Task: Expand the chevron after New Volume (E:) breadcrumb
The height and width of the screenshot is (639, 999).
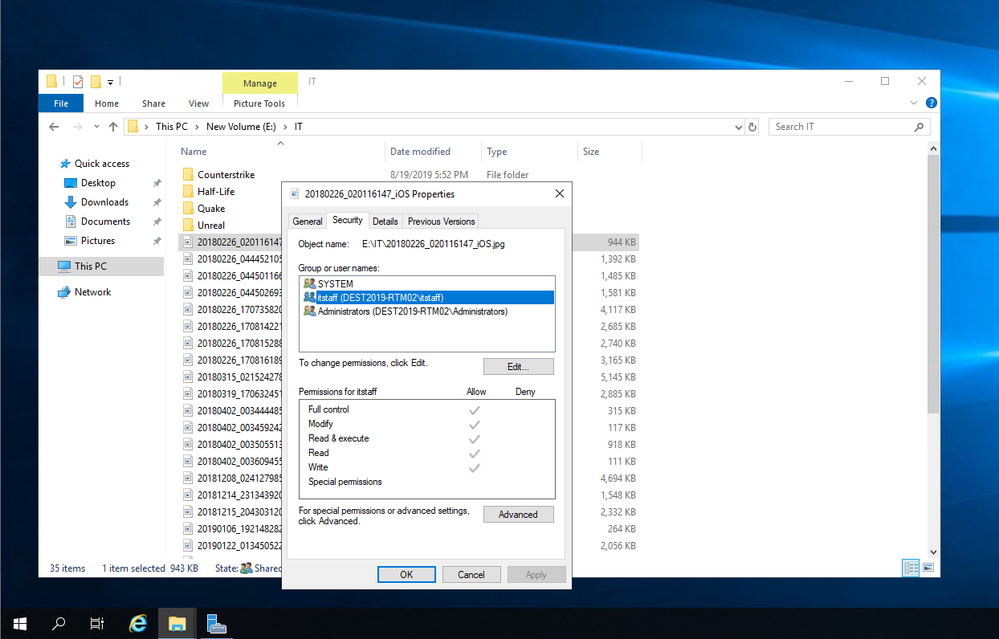Action: tap(285, 127)
